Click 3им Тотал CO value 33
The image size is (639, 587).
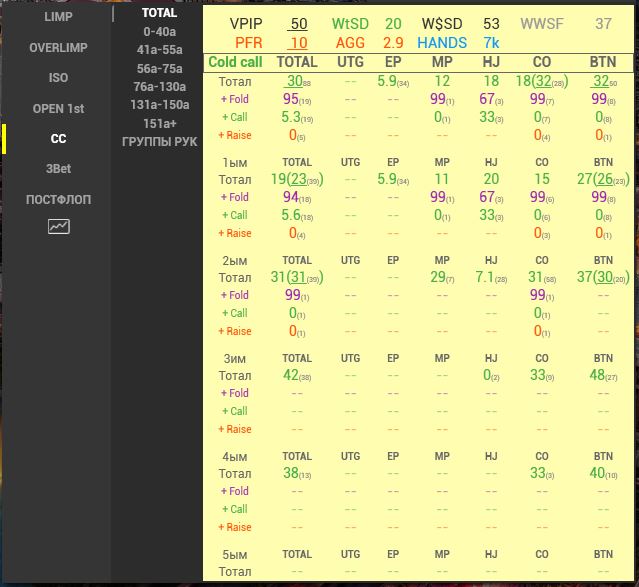click(x=542, y=375)
